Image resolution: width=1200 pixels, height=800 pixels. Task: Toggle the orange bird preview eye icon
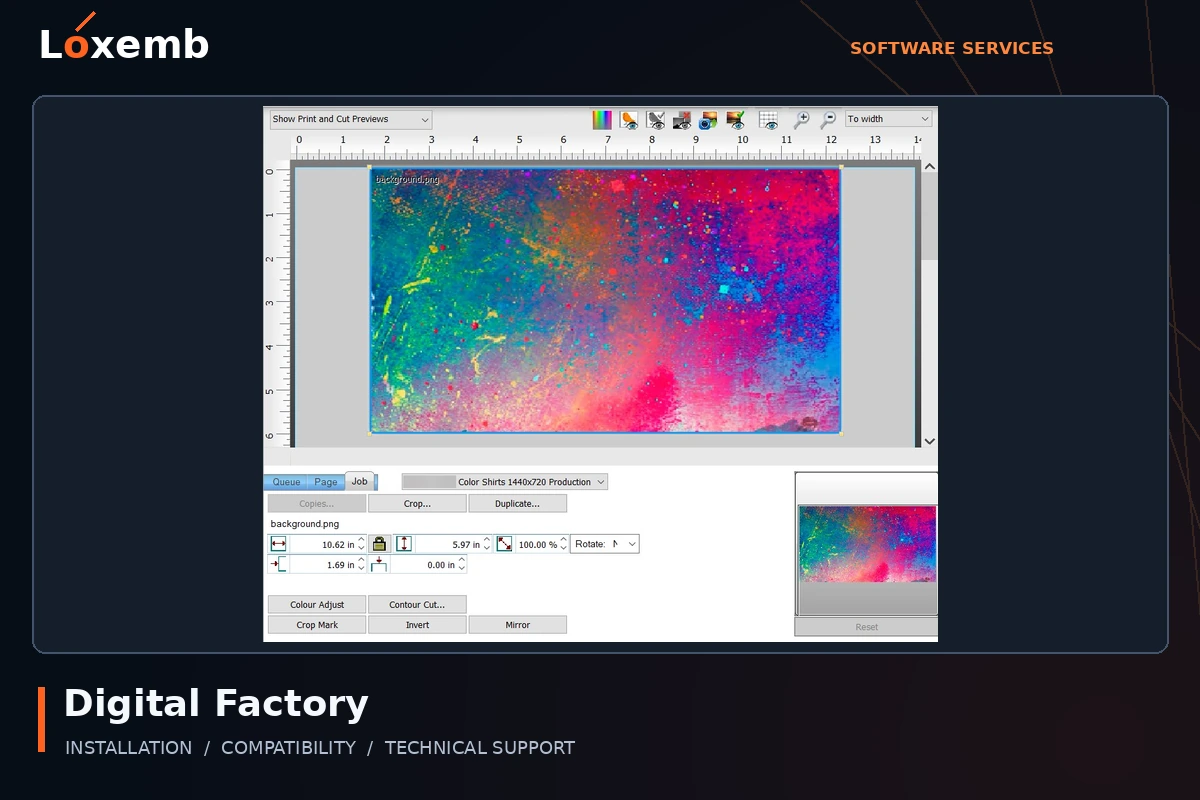pos(629,120)
